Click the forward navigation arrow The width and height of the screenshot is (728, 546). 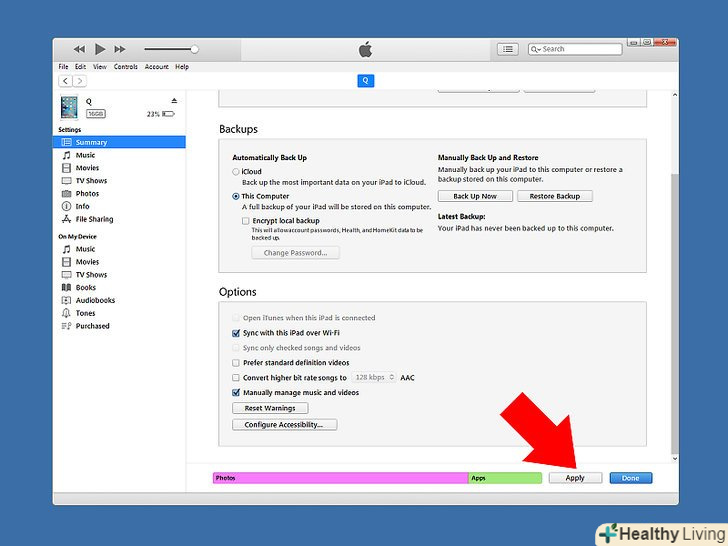click(80, 81)
